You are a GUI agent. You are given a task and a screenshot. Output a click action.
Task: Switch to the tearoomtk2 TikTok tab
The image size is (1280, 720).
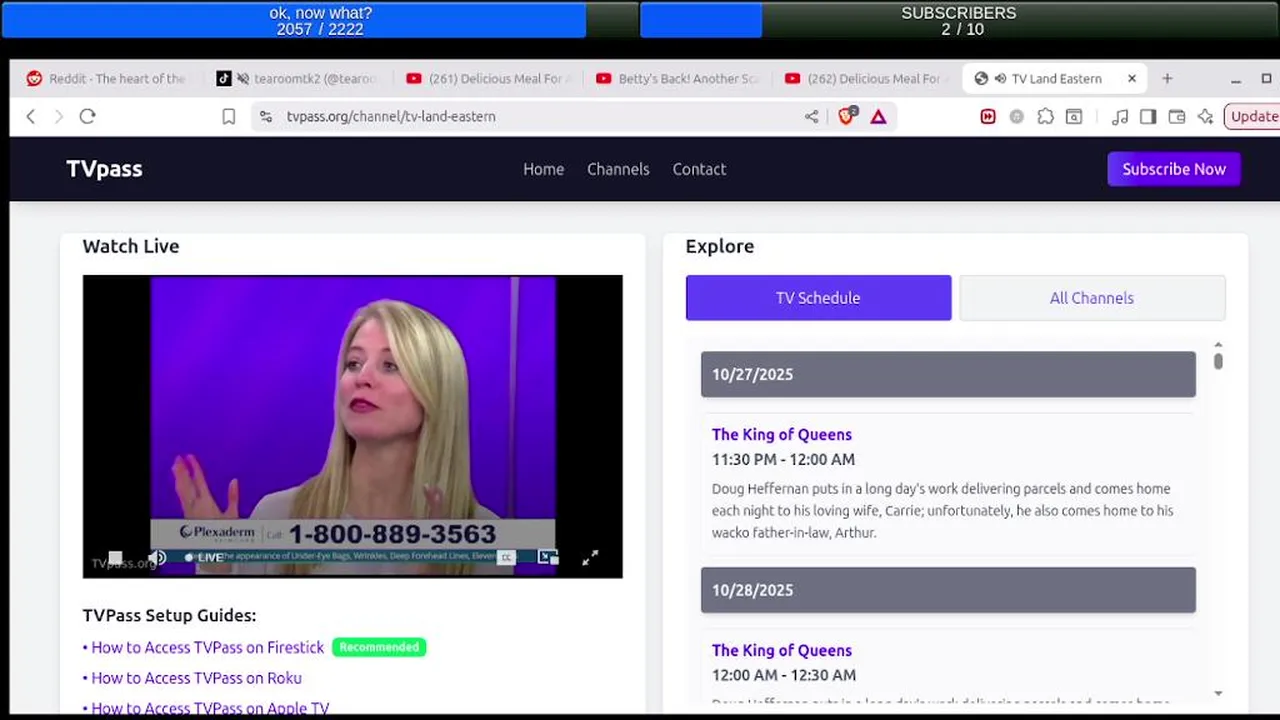[298, 78]
